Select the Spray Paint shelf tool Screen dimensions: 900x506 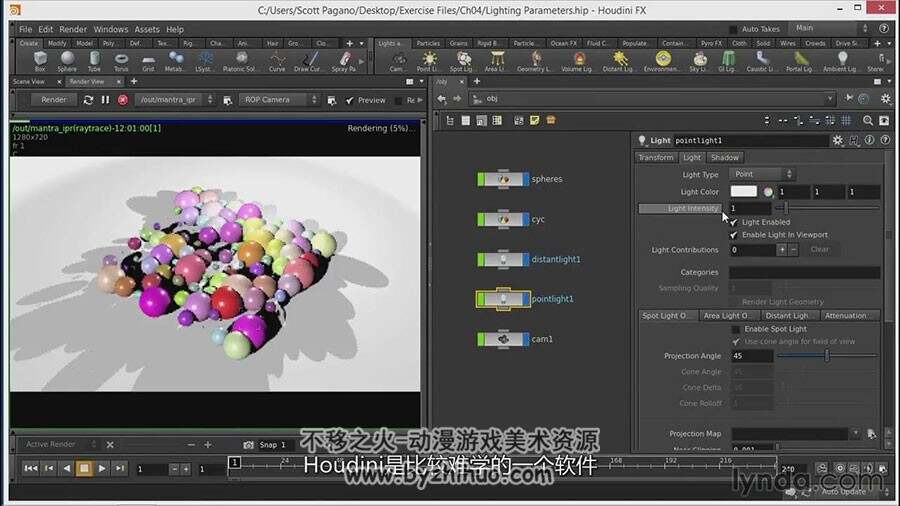pyautogui.click(x=344, y=61)
